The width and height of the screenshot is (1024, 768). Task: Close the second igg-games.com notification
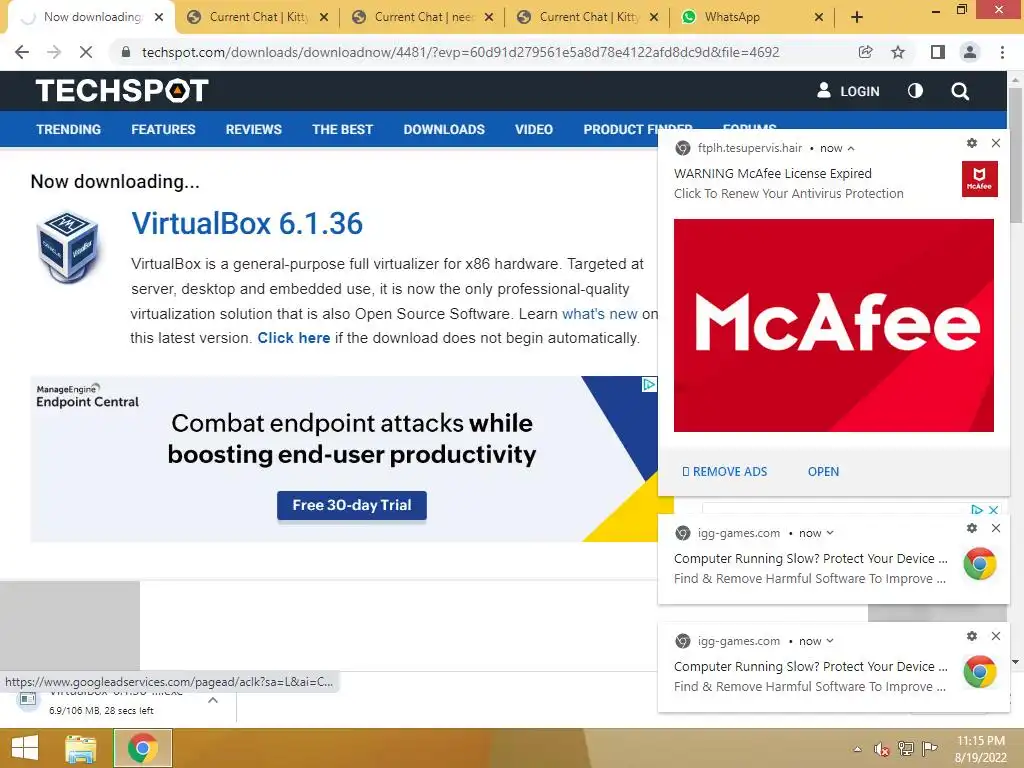(996, 636)
